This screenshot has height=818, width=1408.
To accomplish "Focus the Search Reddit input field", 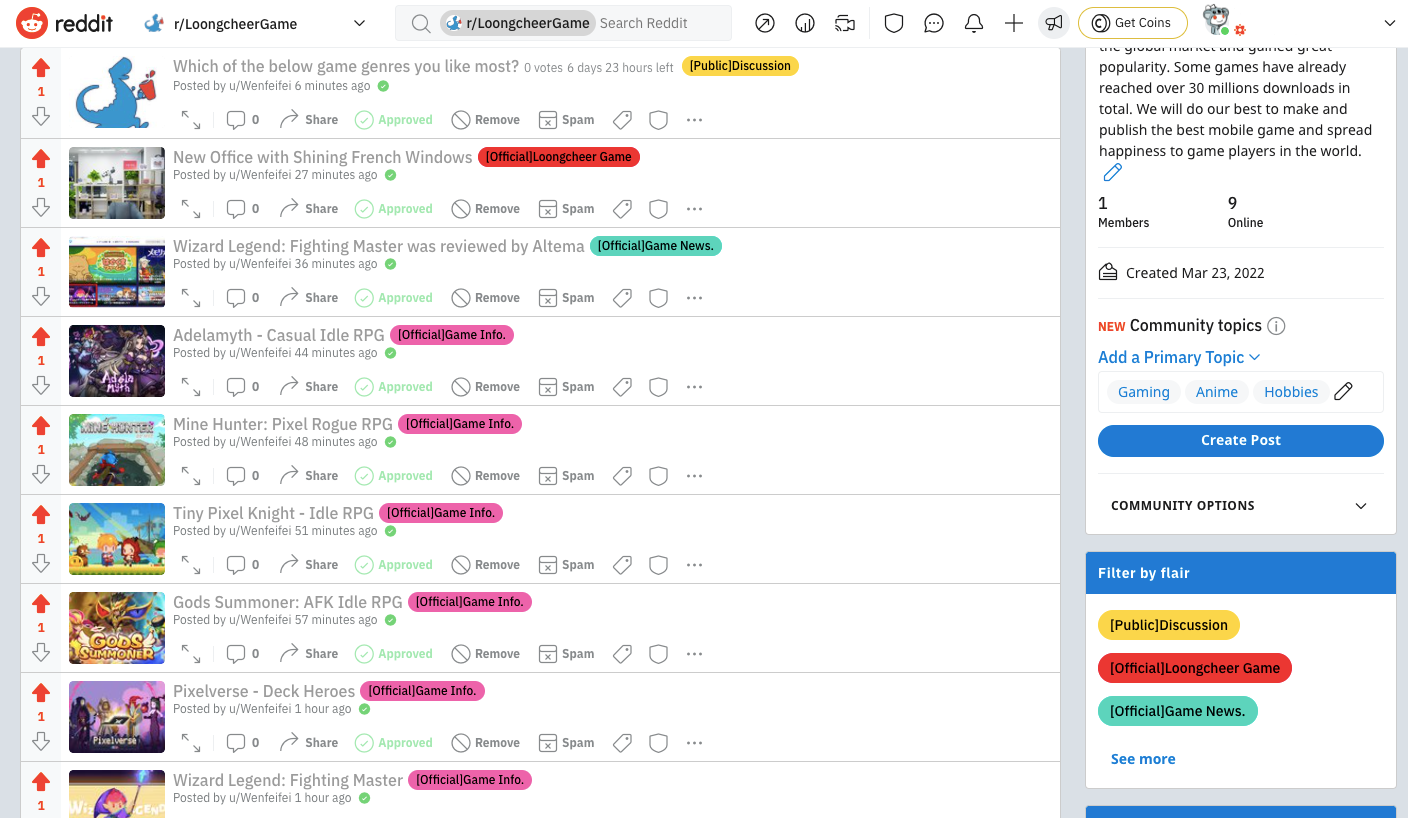I will click(x=660, y=23).
